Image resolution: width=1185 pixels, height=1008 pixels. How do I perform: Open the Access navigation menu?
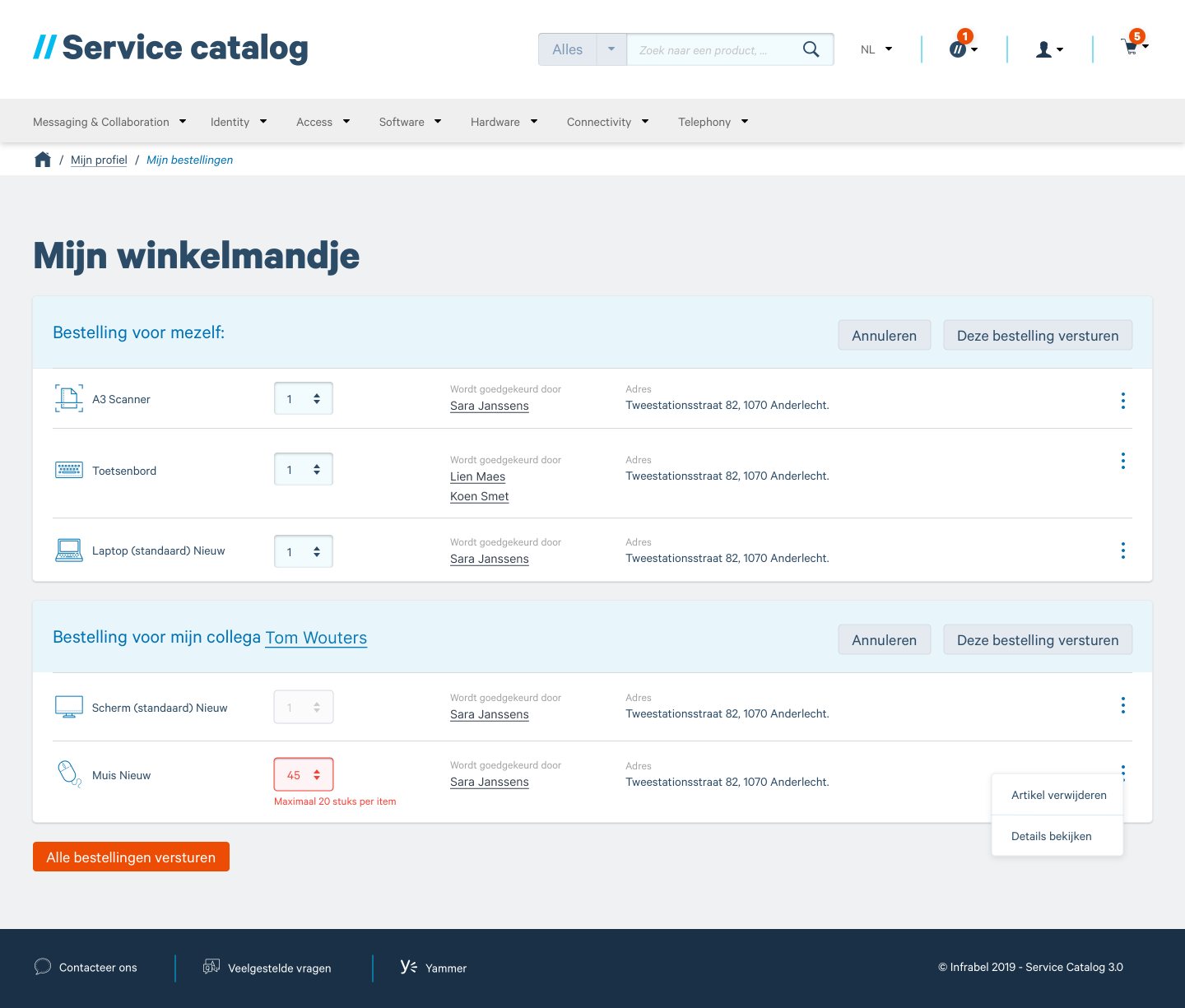(323, 122)
